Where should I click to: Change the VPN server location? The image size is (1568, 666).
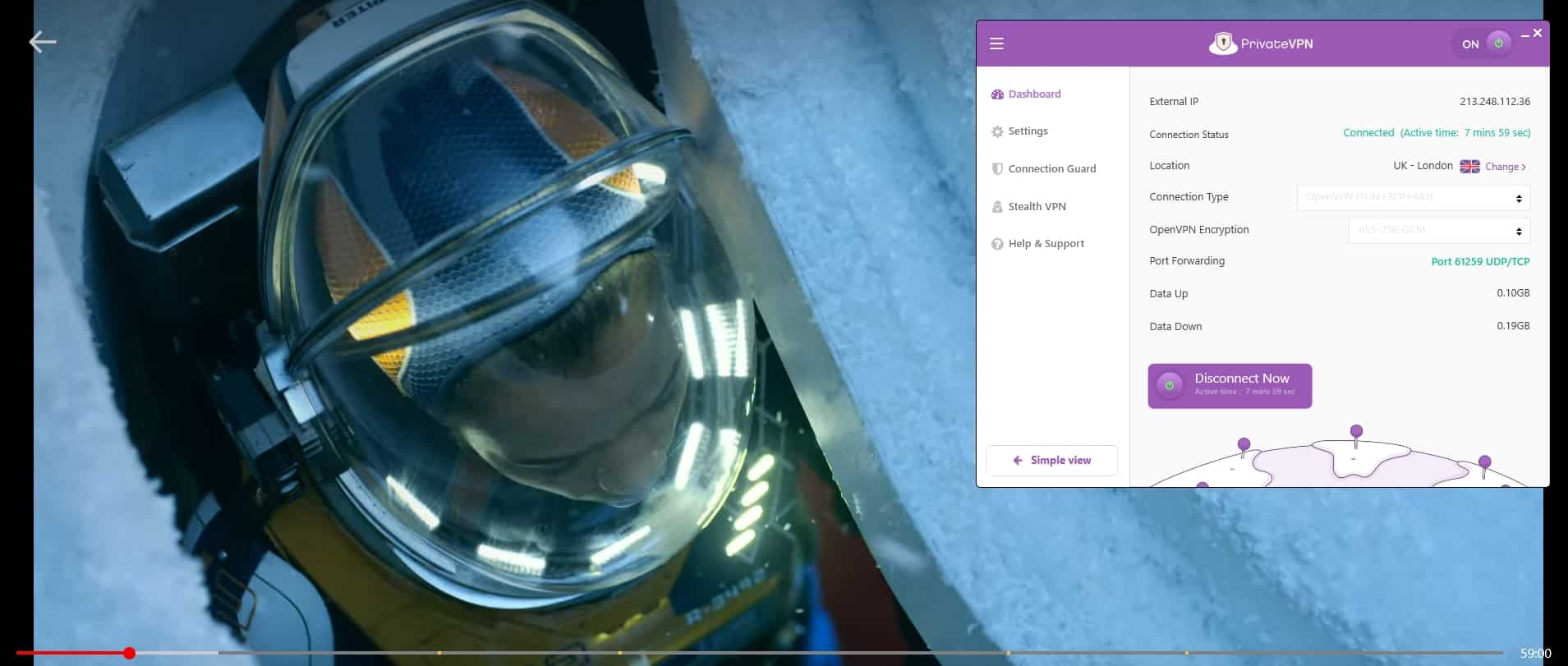pyautogui.click(x=1506, y=167)
